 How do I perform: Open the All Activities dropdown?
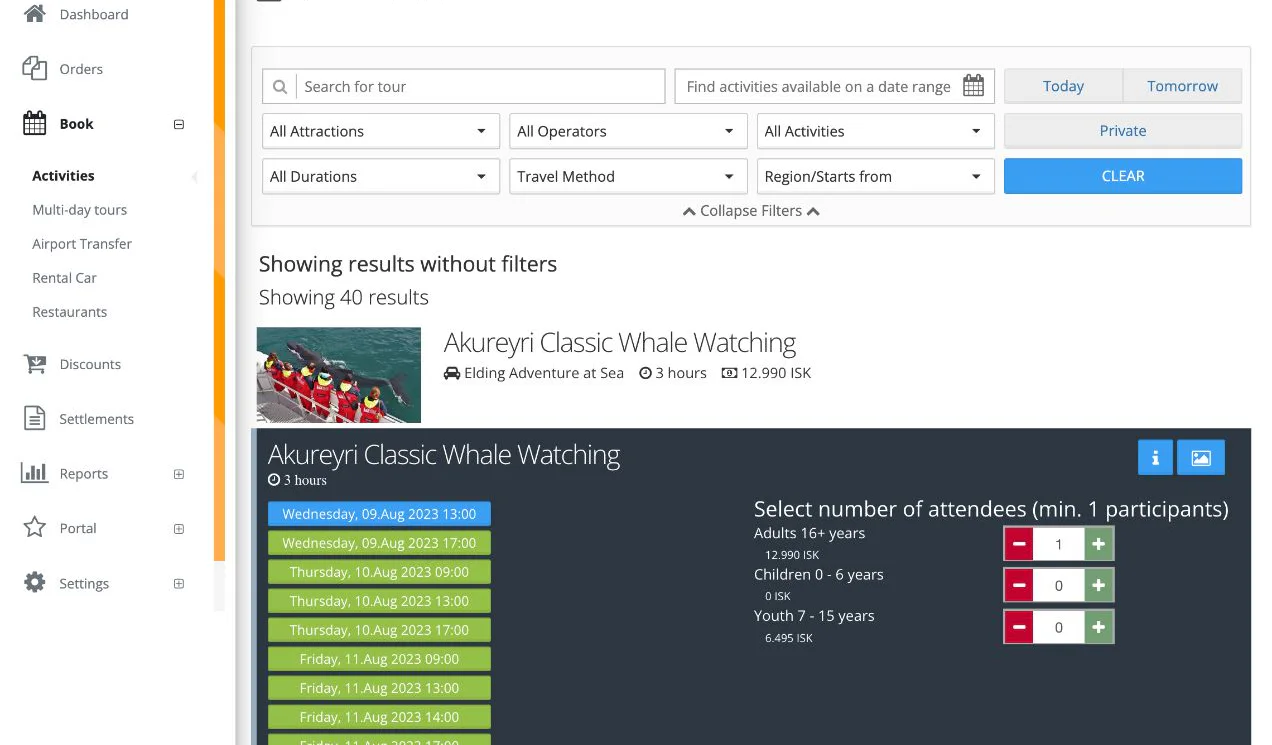(x=876, y=131)
